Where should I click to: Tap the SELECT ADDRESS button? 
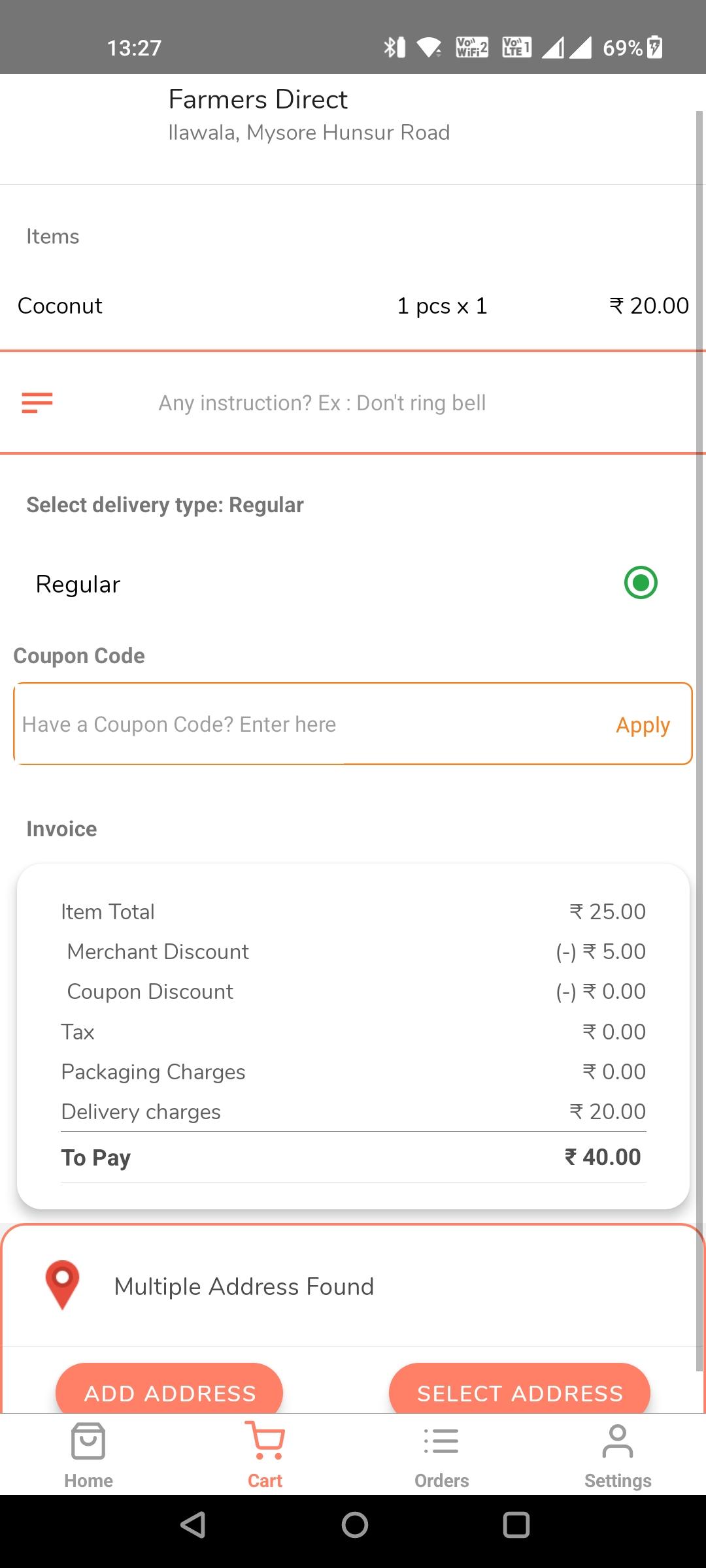tap(520, 1388)
